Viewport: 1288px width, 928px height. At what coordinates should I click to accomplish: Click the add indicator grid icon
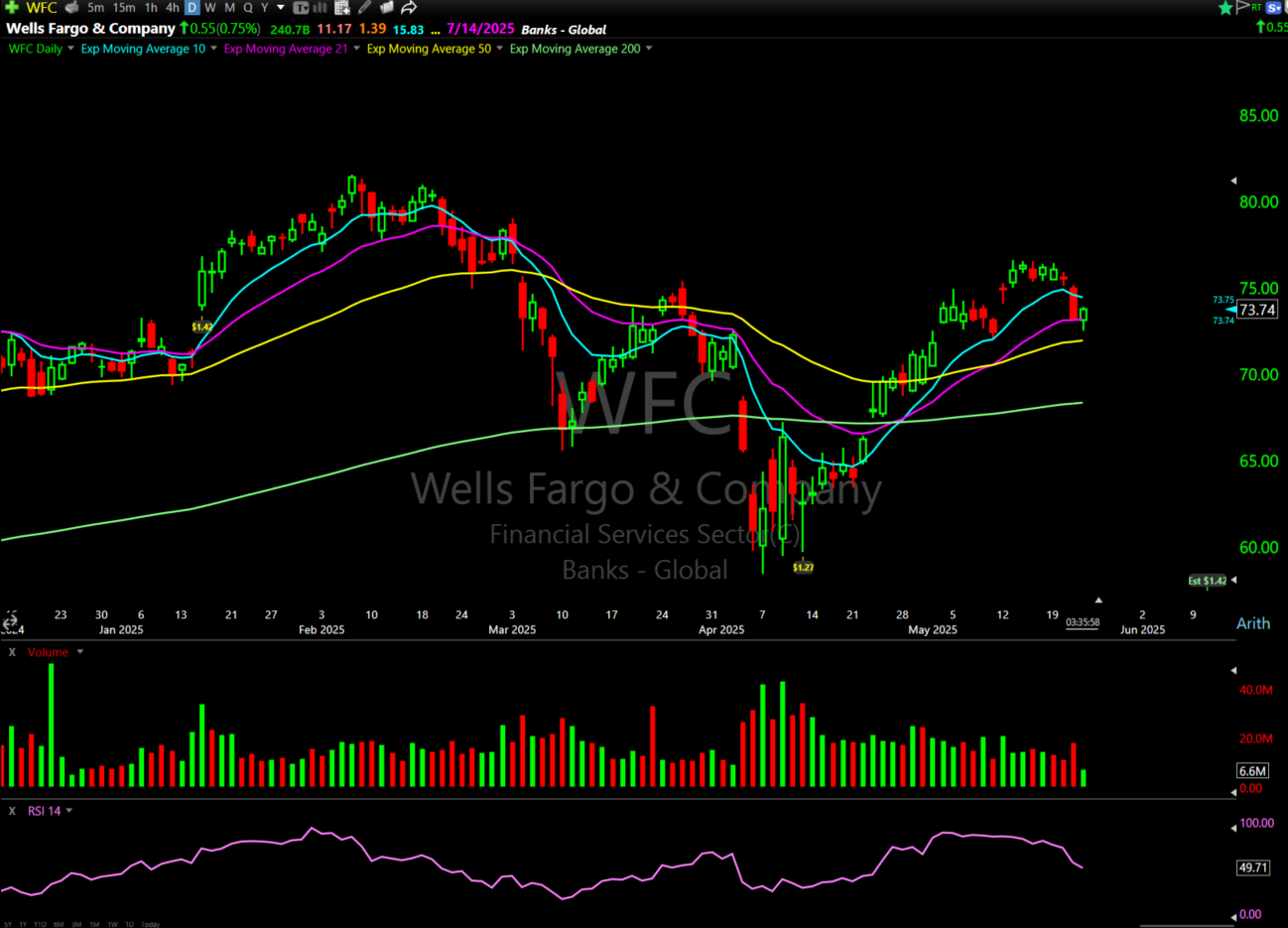(x=342, y=8)
